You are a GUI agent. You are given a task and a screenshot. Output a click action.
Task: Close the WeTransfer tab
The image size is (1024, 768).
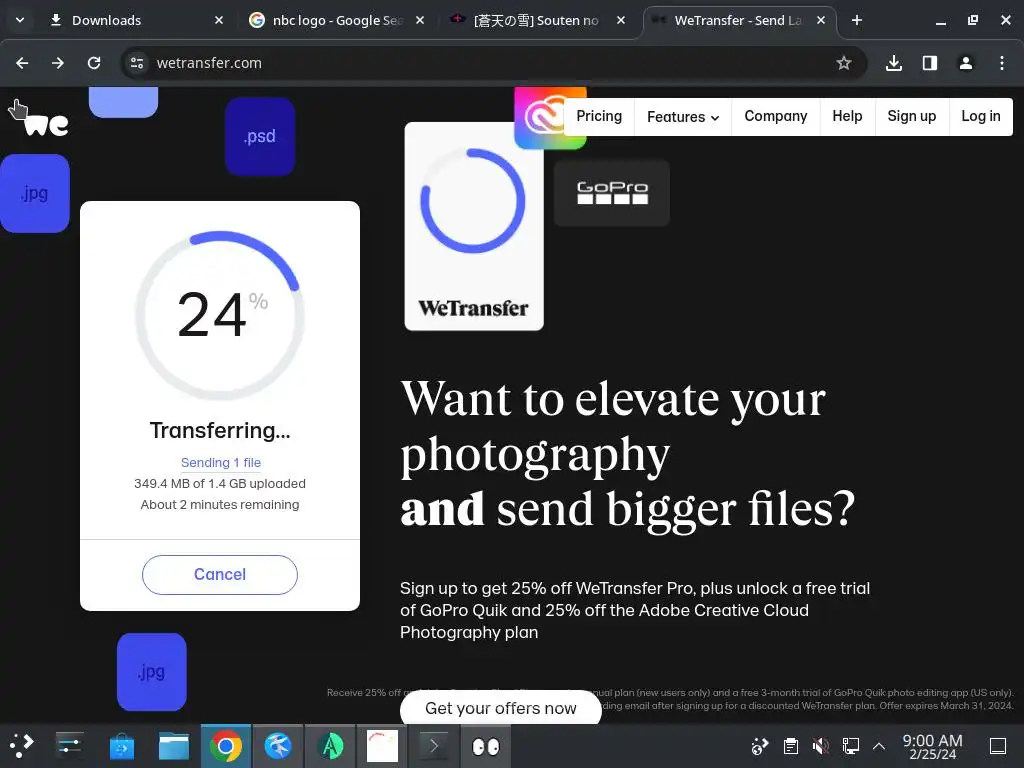click(x=821, y=20)
